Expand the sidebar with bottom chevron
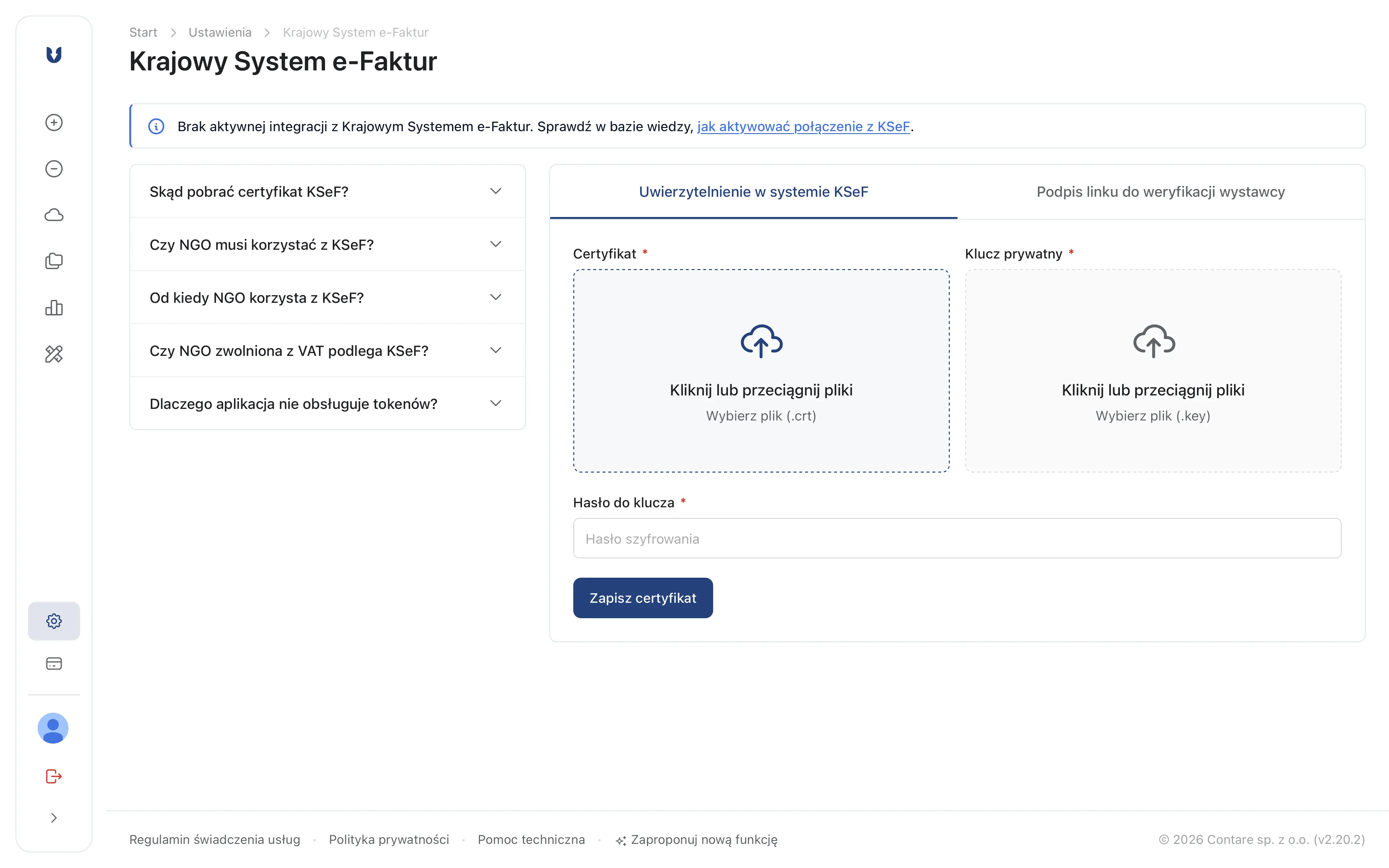 coord(54,818)
